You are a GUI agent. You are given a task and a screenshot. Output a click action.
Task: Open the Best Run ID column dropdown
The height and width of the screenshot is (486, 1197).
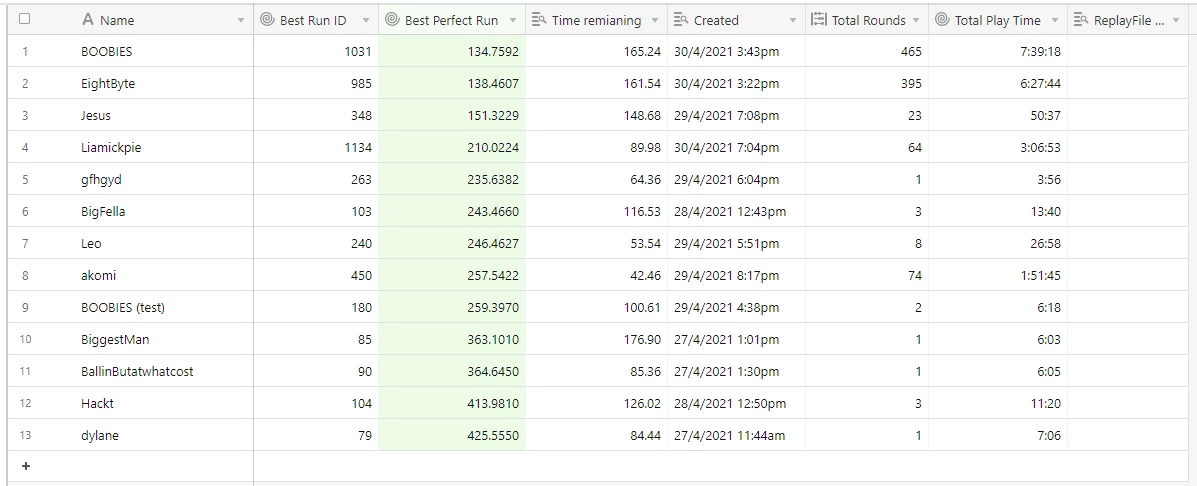[x=366, y=21]
